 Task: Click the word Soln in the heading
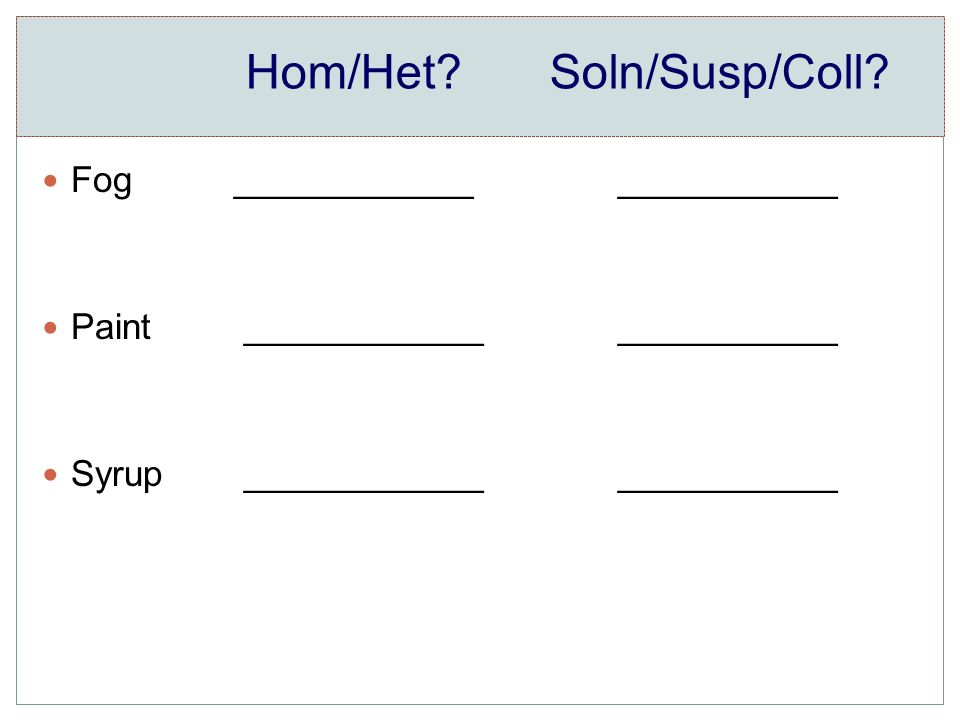(x=598, y=72)
